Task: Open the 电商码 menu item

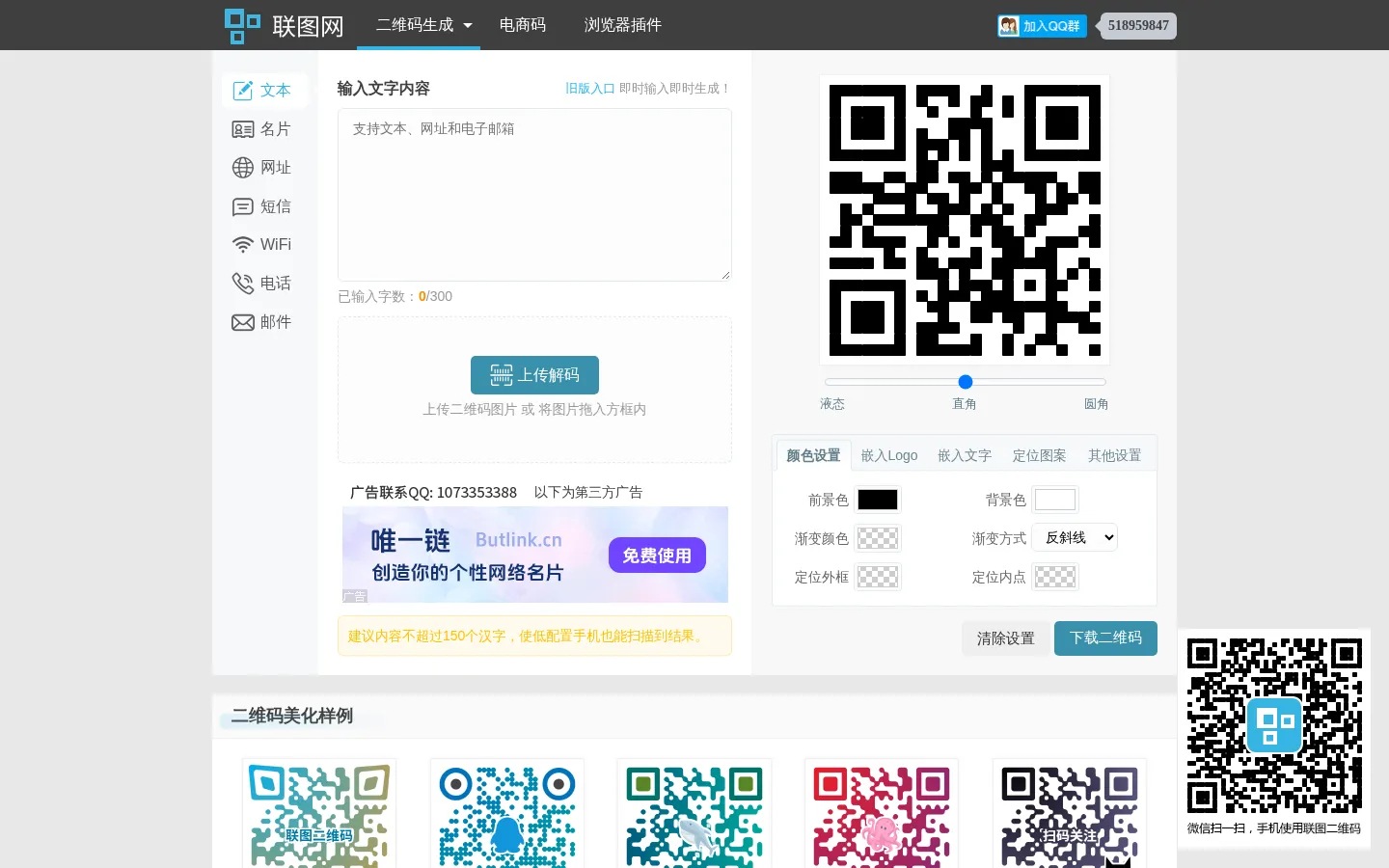Action: point(523,25)
